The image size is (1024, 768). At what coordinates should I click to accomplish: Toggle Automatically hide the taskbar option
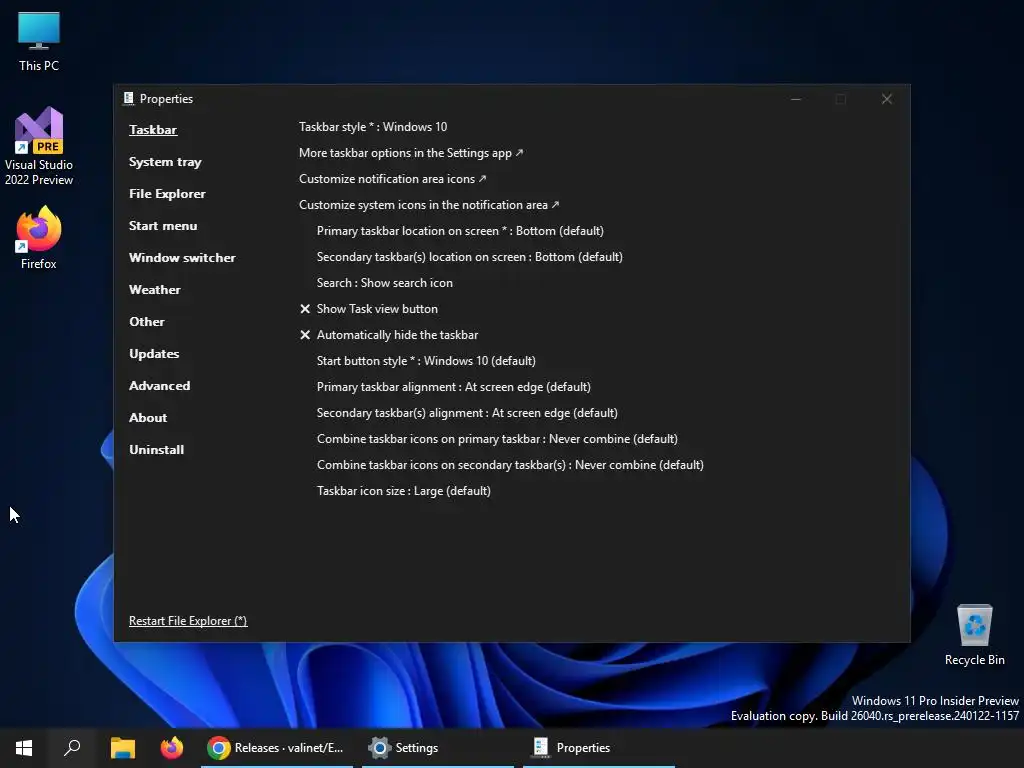pyautogui.click(x=389, y=335)
